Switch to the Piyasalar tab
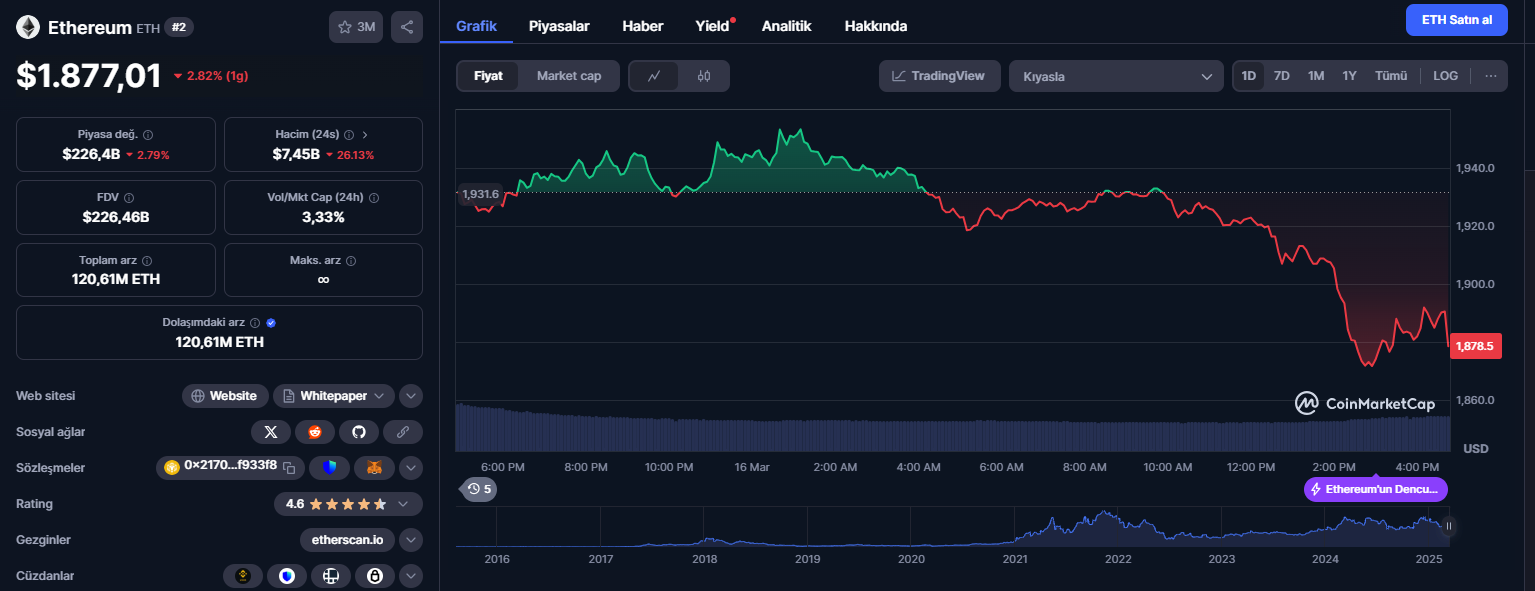The width and height of the screenshot is (1535, 591). click(x=559, y=26)
